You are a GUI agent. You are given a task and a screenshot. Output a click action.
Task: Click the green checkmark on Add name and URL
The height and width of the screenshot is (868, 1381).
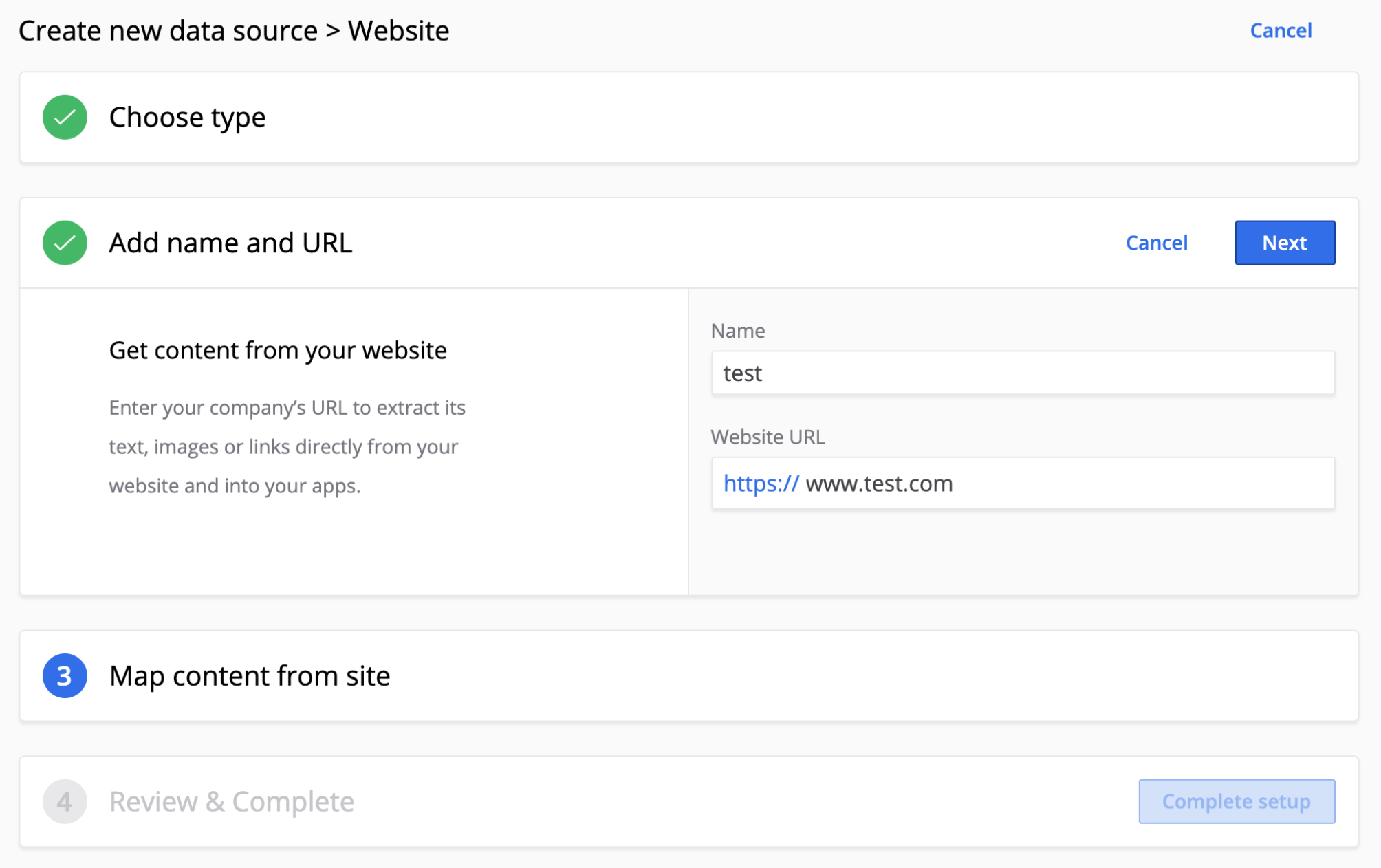(65, 243)
